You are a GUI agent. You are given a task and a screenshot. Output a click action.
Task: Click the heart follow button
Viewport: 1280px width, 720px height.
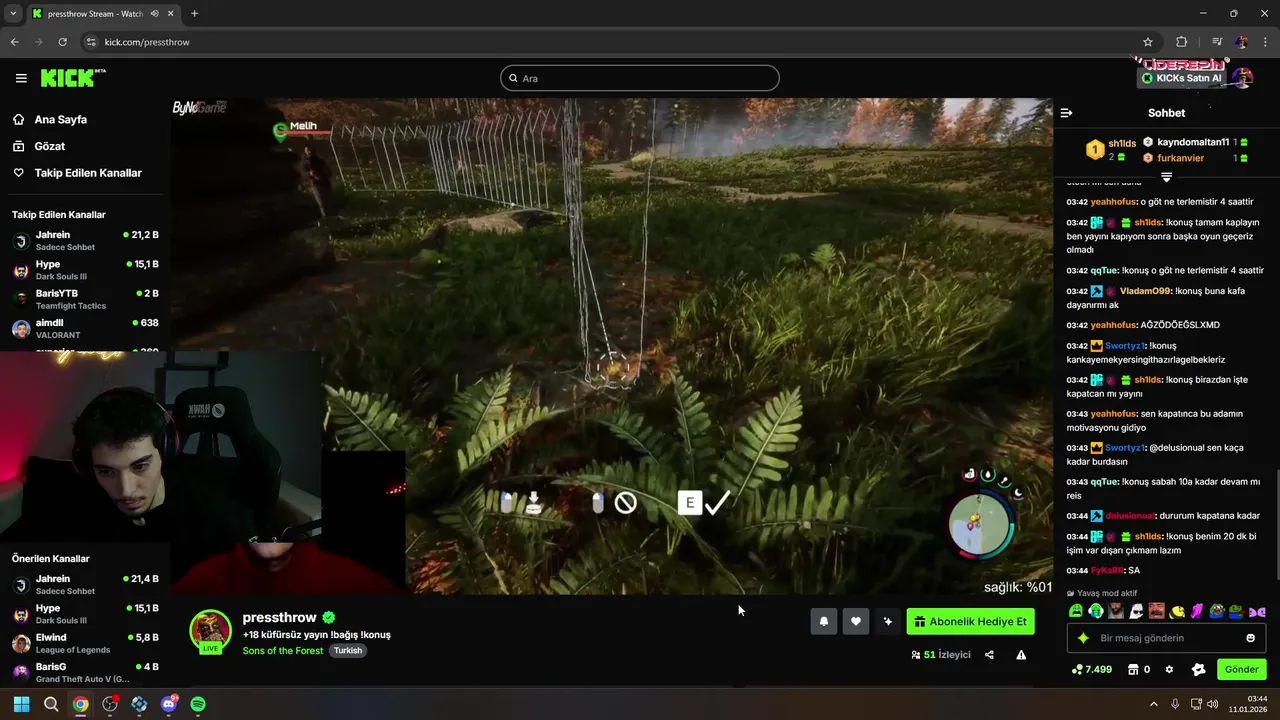tap(855, 621)
